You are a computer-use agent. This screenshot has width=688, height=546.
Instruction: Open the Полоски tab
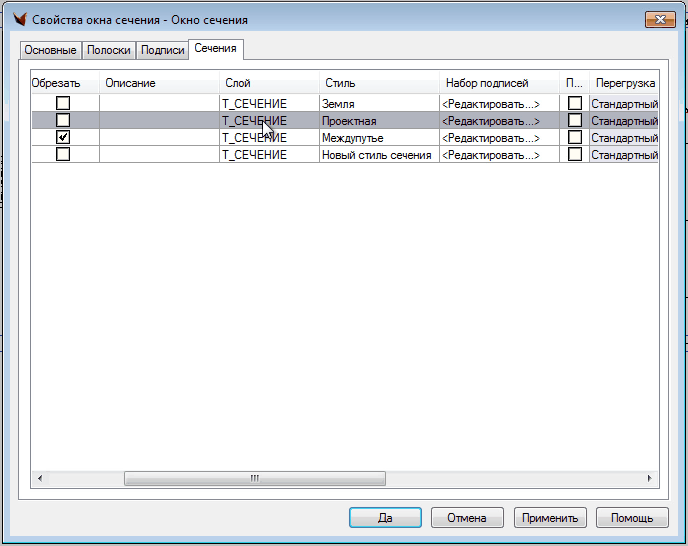pyautogui.click(x=109, y=50)
